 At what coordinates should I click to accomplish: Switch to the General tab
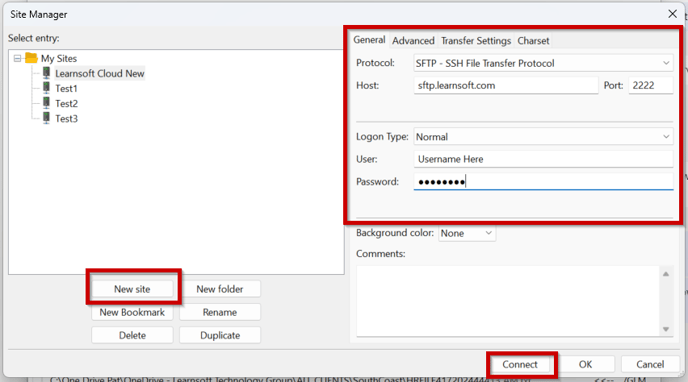coord(369,40)
